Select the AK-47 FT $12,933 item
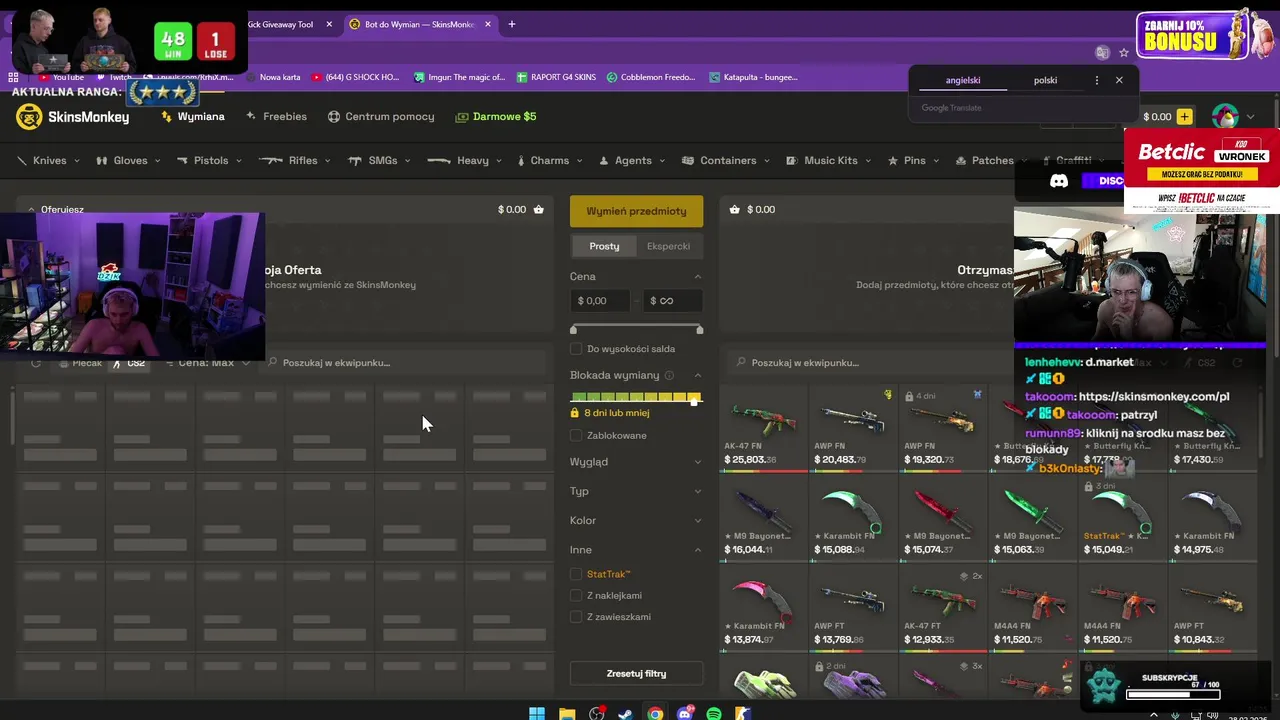The width and height of the screenshot is (1280, 720). 943,608
